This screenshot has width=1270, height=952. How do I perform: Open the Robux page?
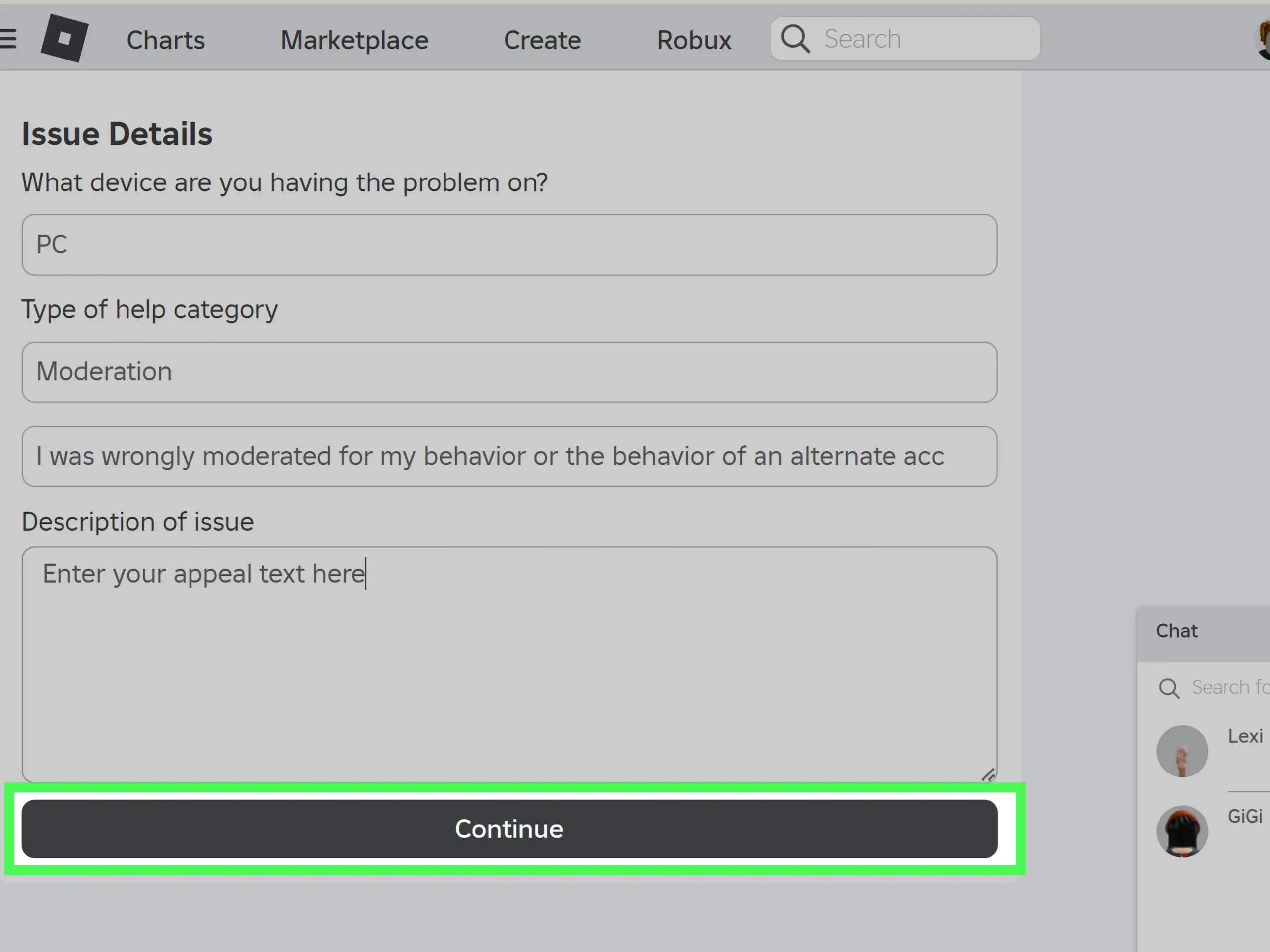click(x=694, y=40)
